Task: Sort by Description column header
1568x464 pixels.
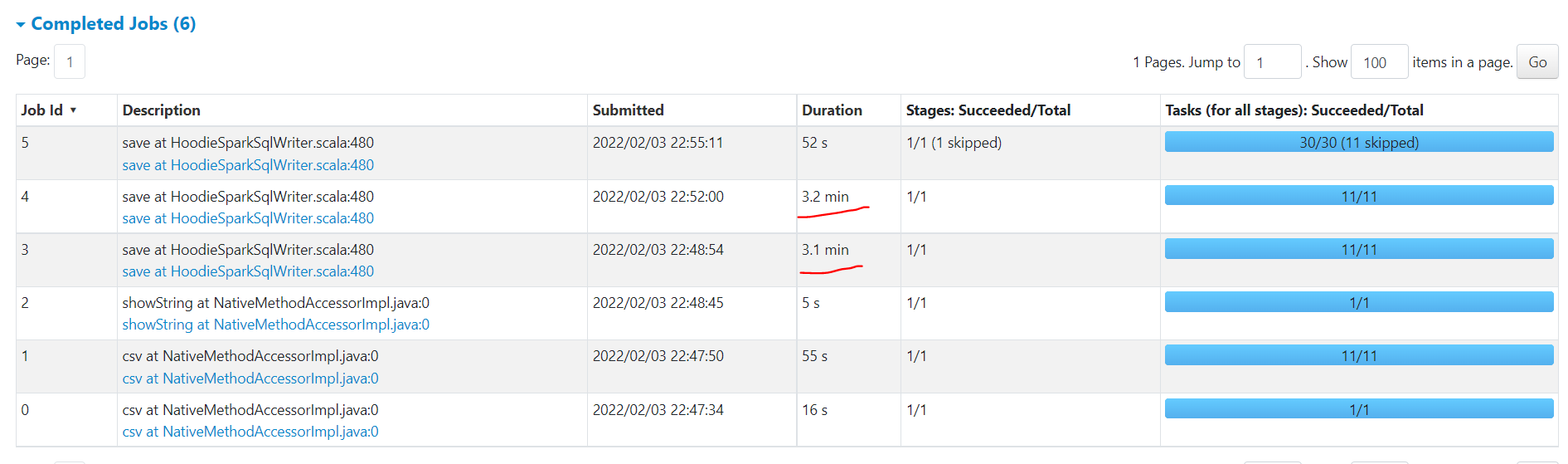Action: [161, 110]
